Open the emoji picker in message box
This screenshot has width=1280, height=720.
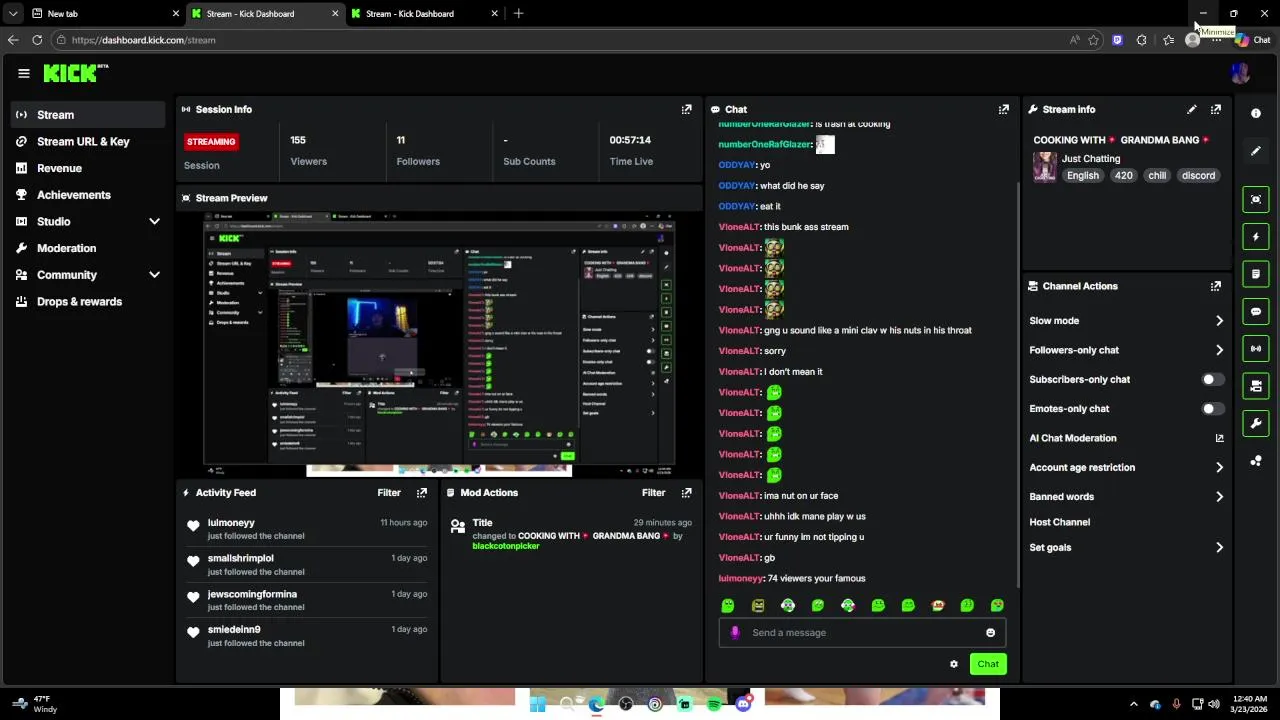(x=990, y=632)
